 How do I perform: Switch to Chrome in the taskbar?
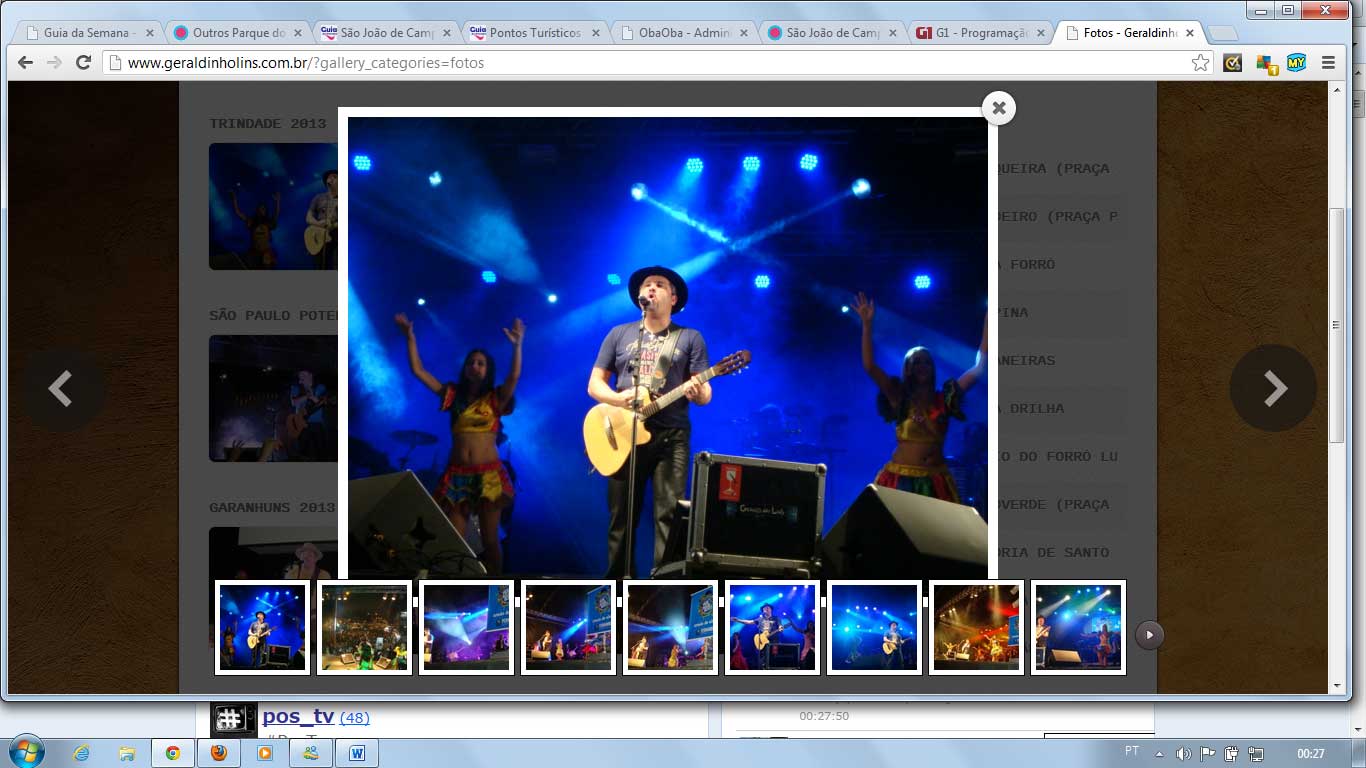[173, 753]
